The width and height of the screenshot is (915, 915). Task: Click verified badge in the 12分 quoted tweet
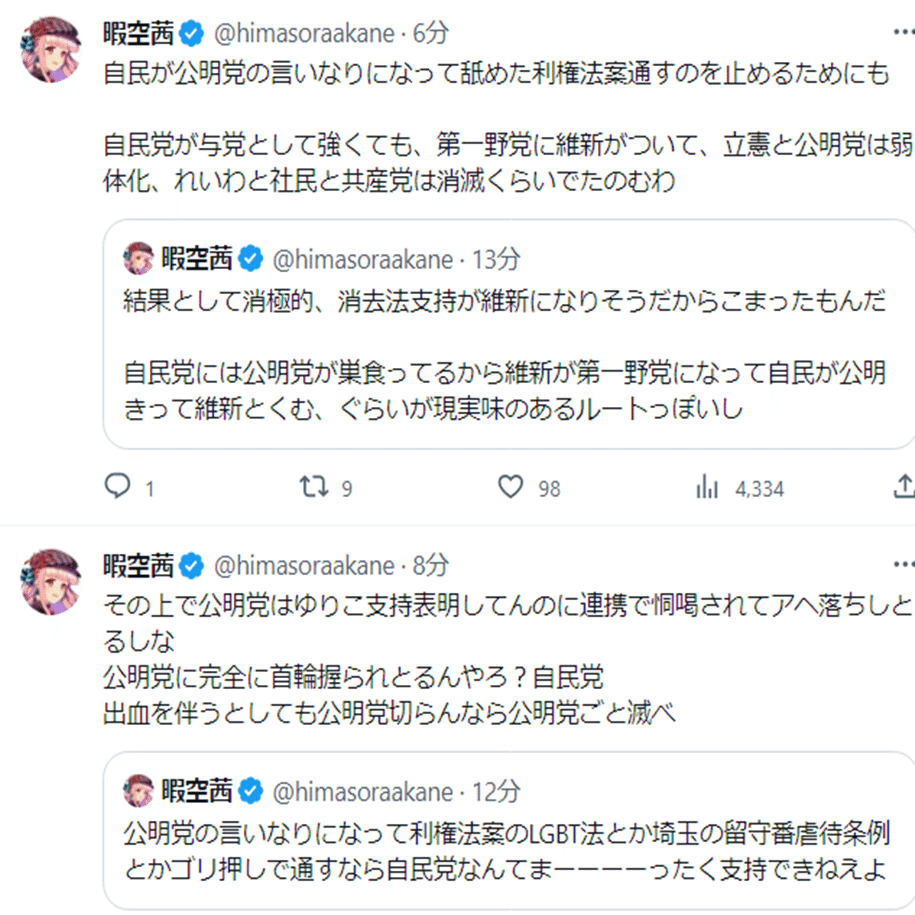point(251,791)
